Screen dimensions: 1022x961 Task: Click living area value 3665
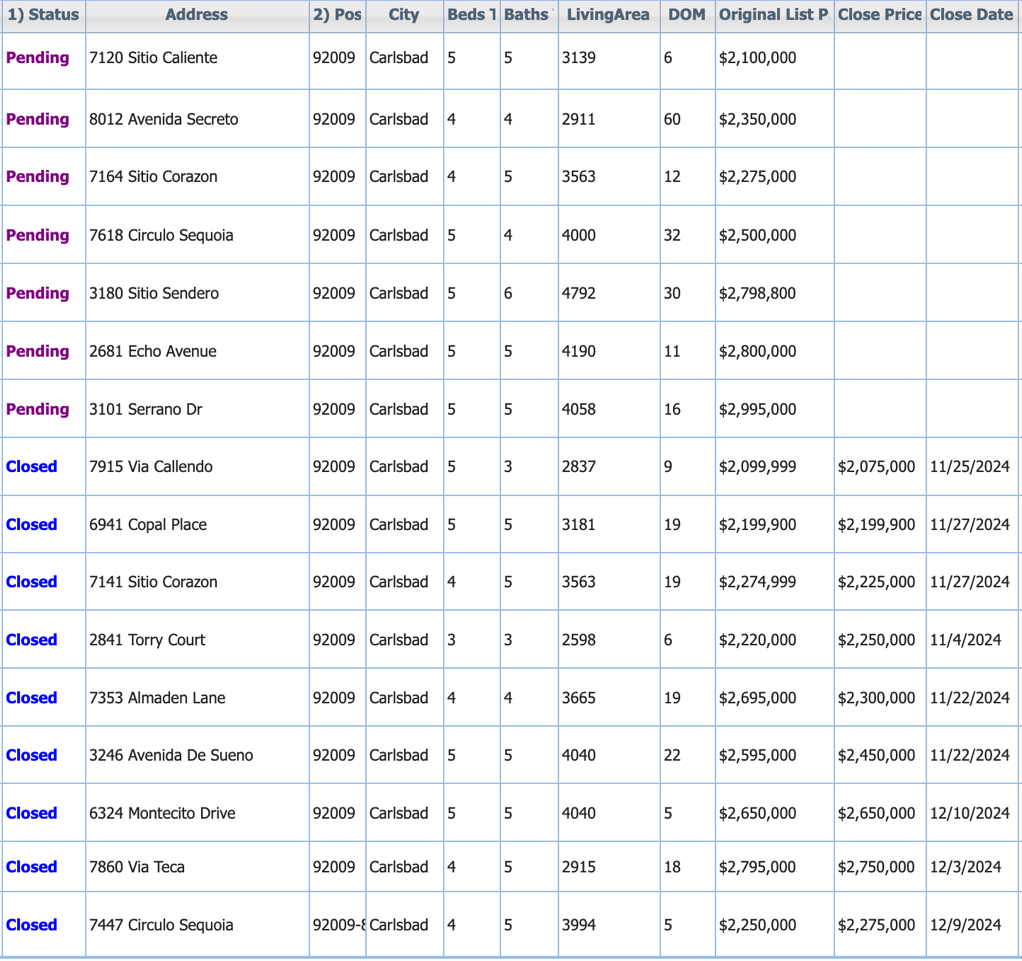(579, 698)
